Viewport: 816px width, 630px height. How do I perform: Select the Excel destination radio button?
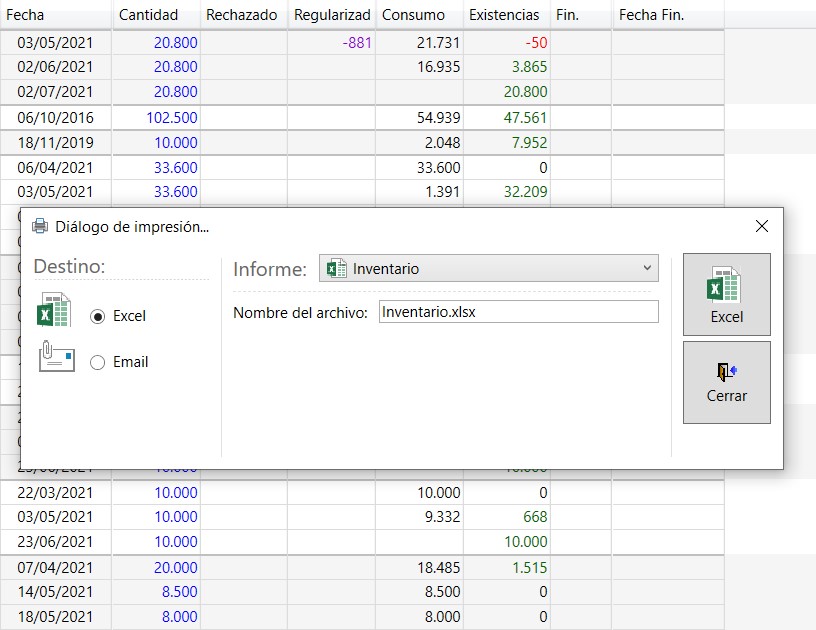click(x=98, y=316)
